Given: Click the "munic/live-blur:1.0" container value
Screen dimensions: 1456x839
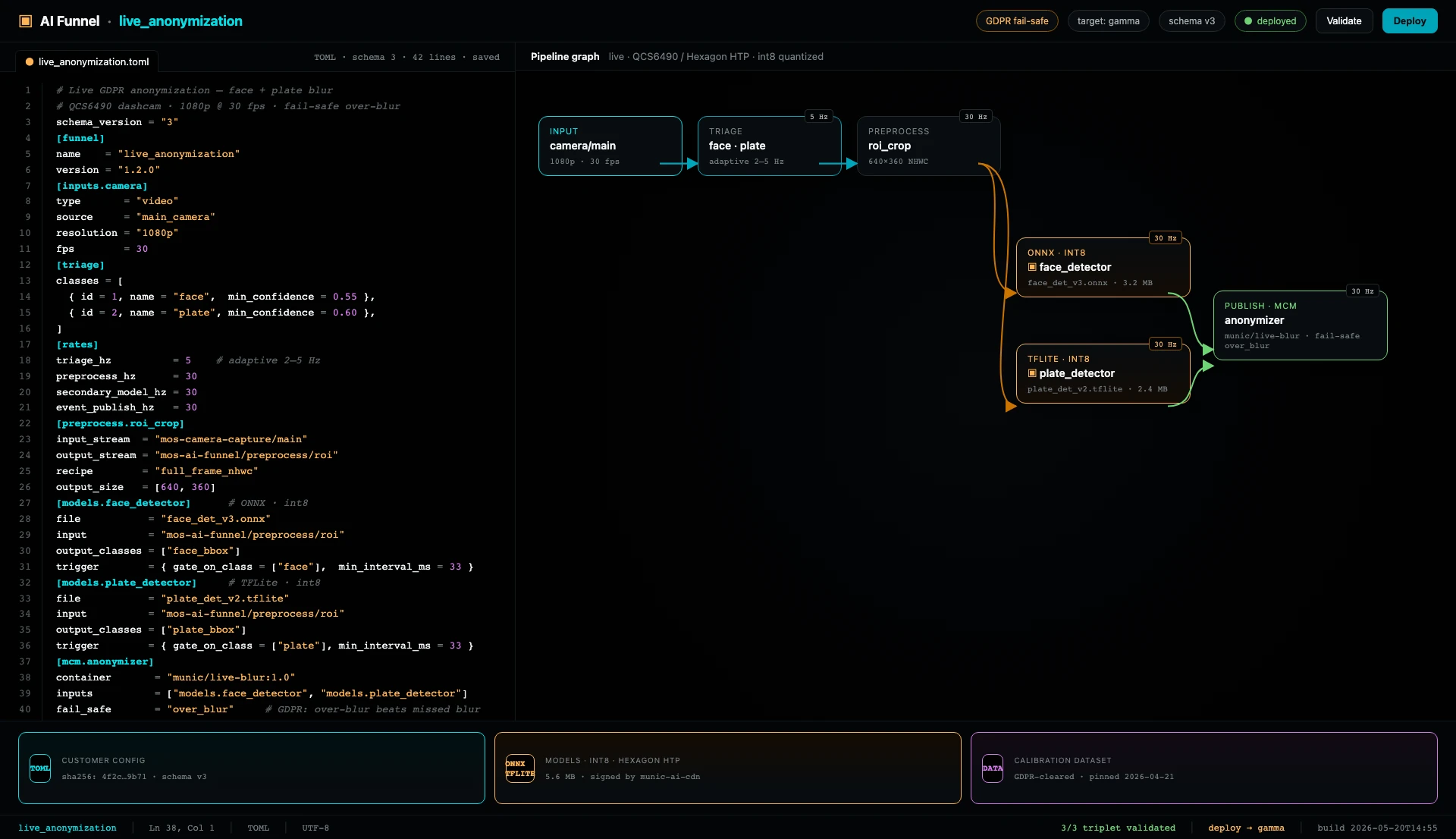Looking at the screenshot, I should (231, 677).
